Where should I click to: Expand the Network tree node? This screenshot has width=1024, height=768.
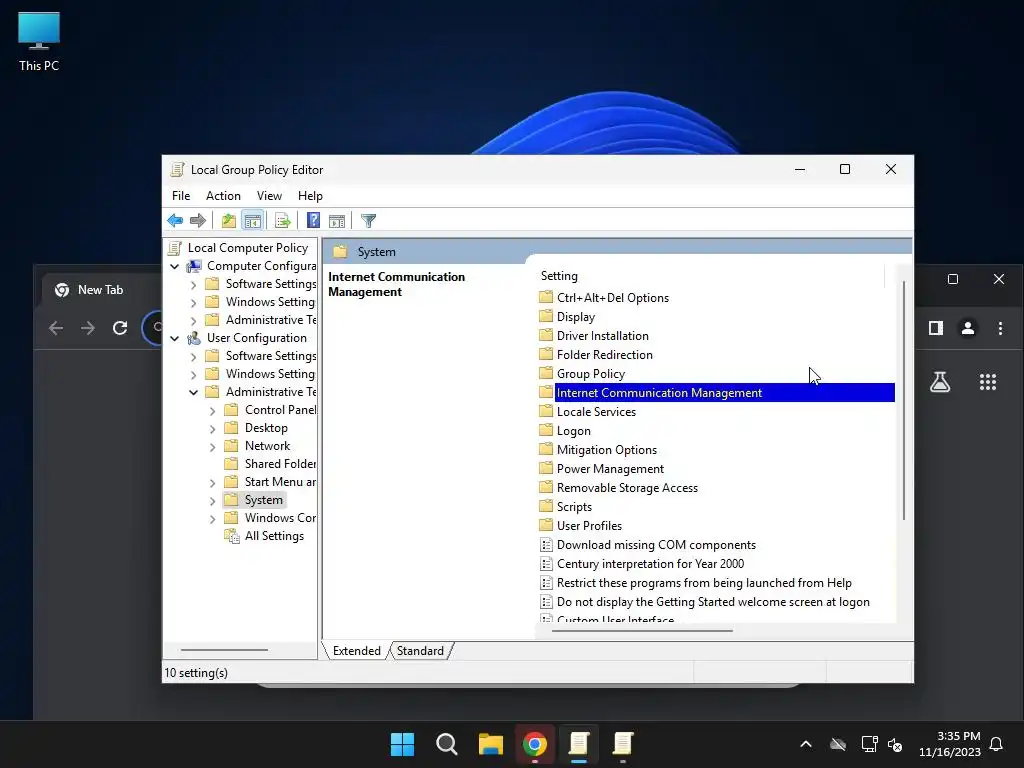[212, 447]
